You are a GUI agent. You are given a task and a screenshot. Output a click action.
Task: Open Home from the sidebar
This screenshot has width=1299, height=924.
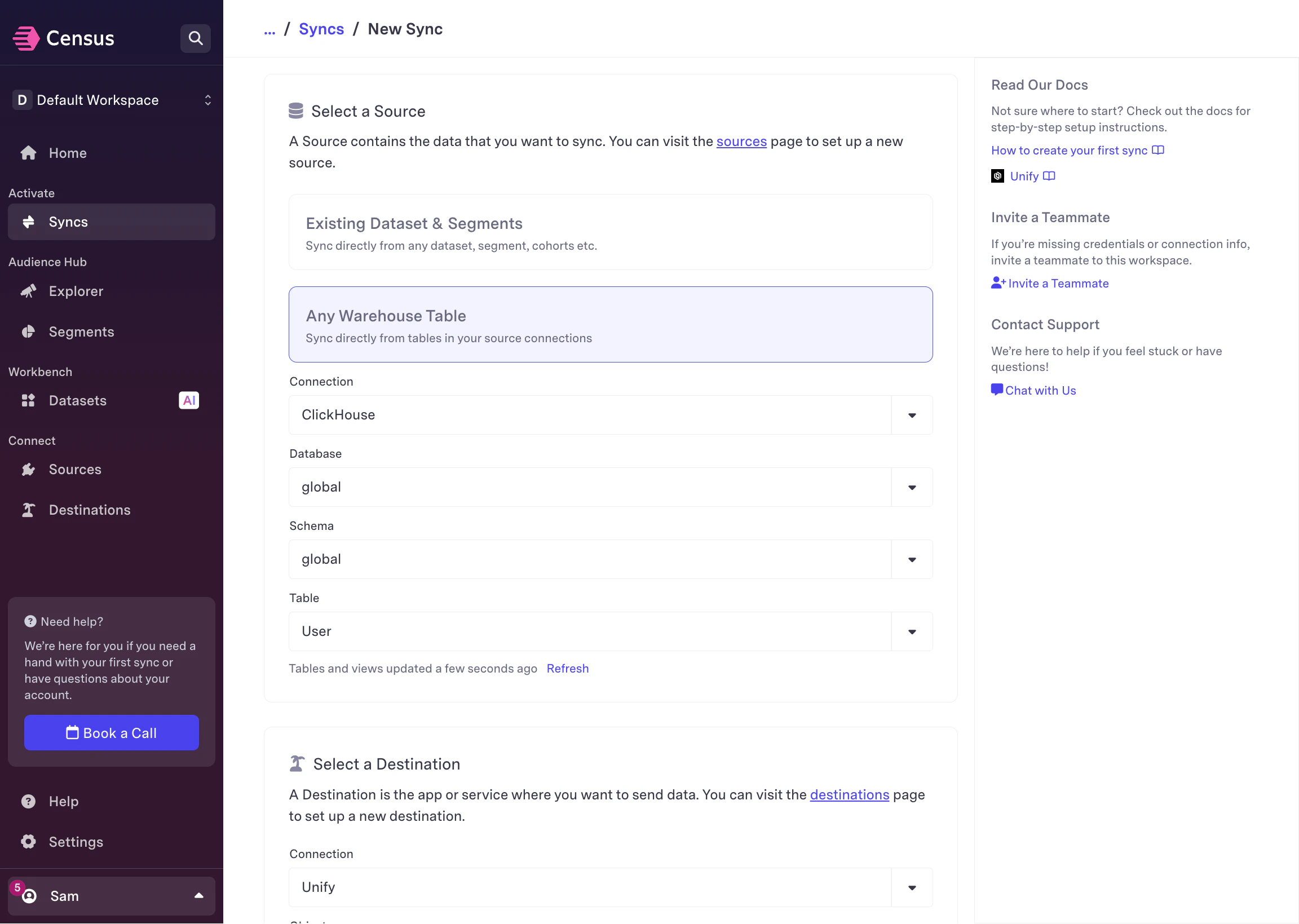[67, 153]
